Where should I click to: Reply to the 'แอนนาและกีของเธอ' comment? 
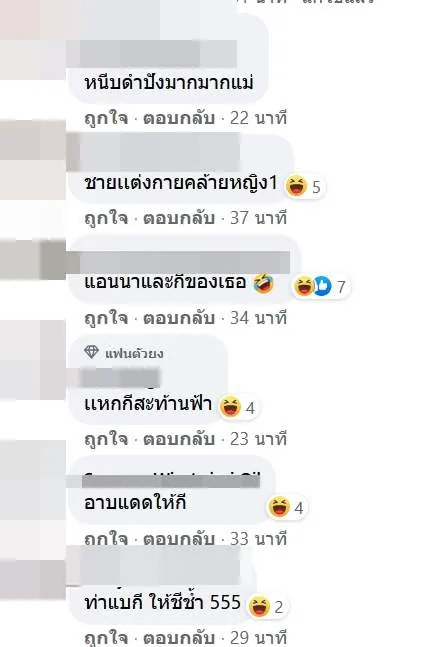point(179,318)
